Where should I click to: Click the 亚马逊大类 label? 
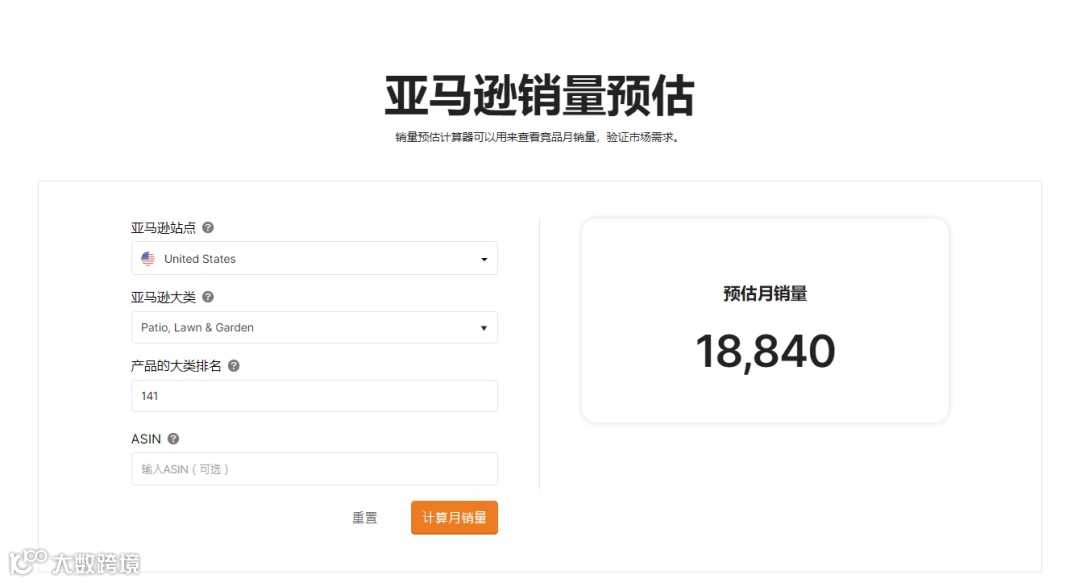[163, 297]
